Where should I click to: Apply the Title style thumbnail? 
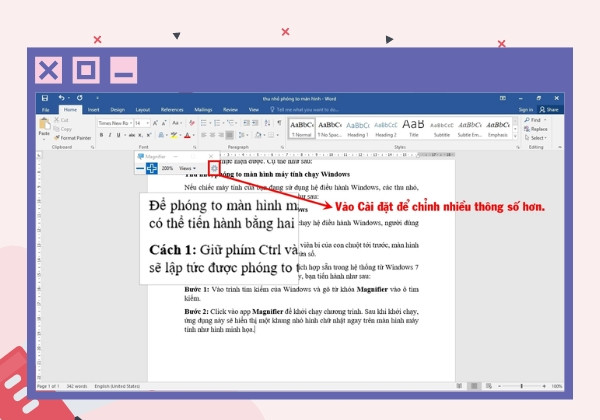pyautogui.click(x=414, y=129)
